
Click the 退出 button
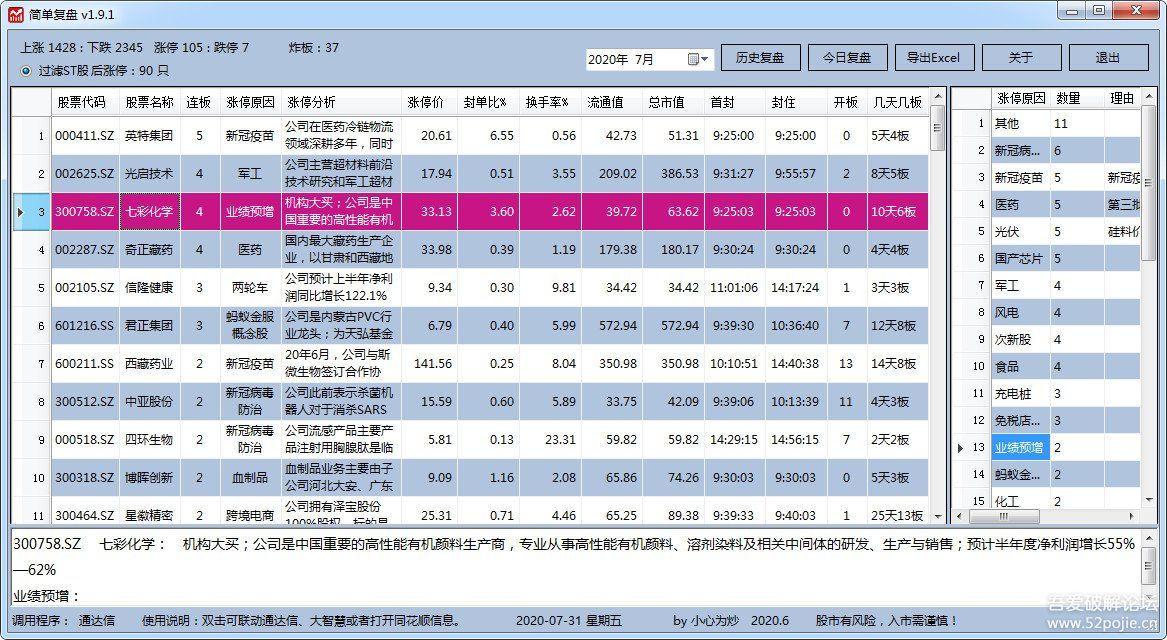pyautogui.click(x=1108, y=58)
